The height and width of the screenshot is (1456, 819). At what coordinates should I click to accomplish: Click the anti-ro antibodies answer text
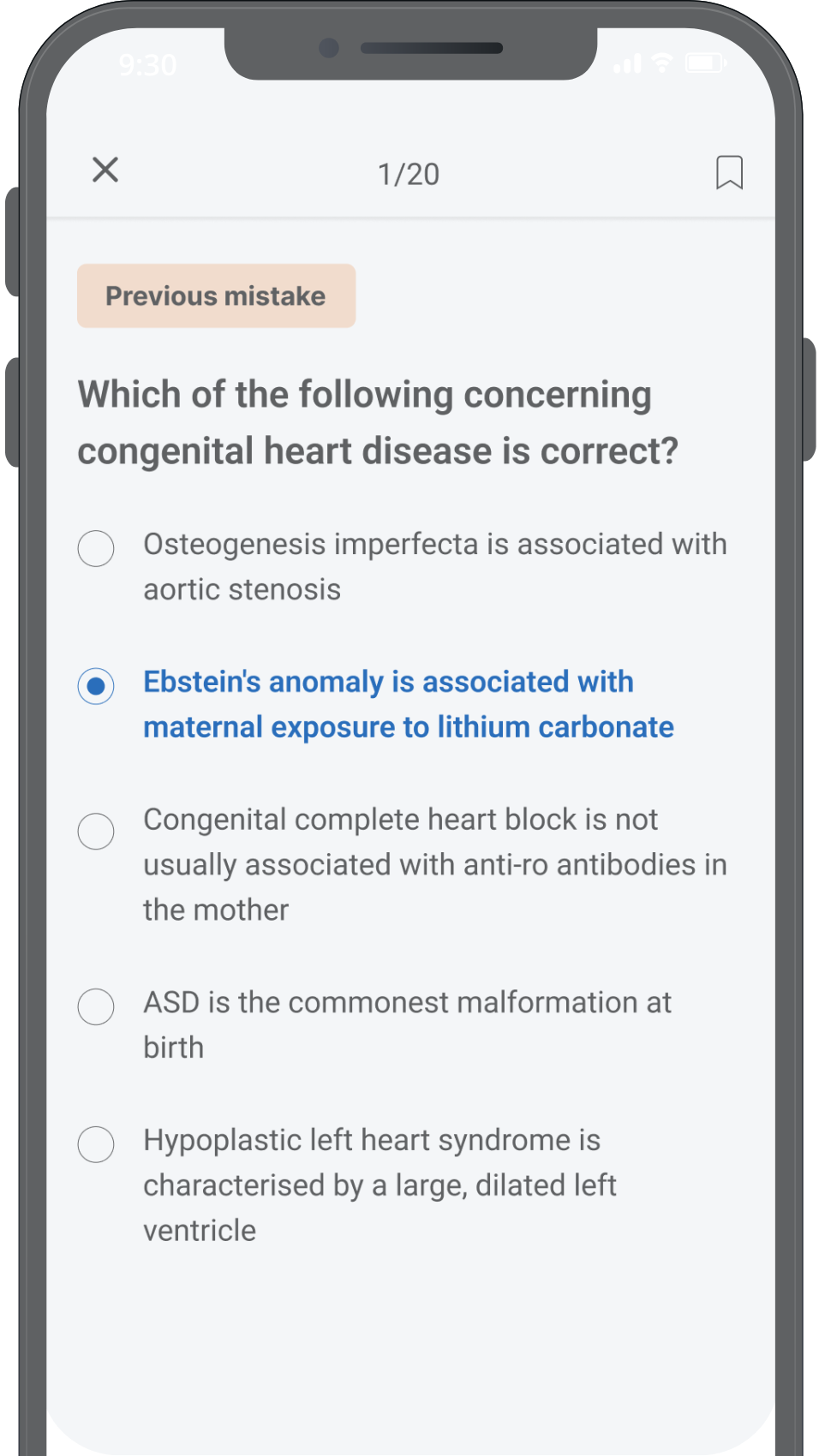coord(434,864)
